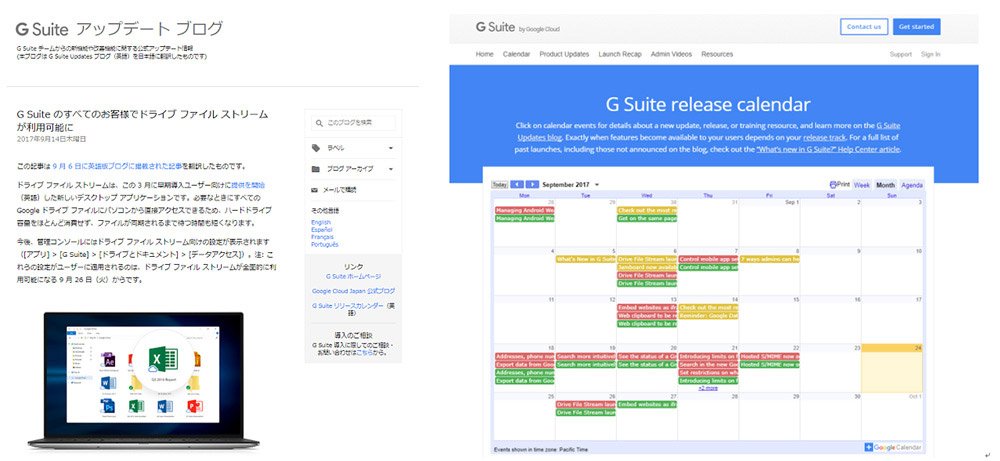
Task: Click the Oct 1 date label
Action: [915, 397]
